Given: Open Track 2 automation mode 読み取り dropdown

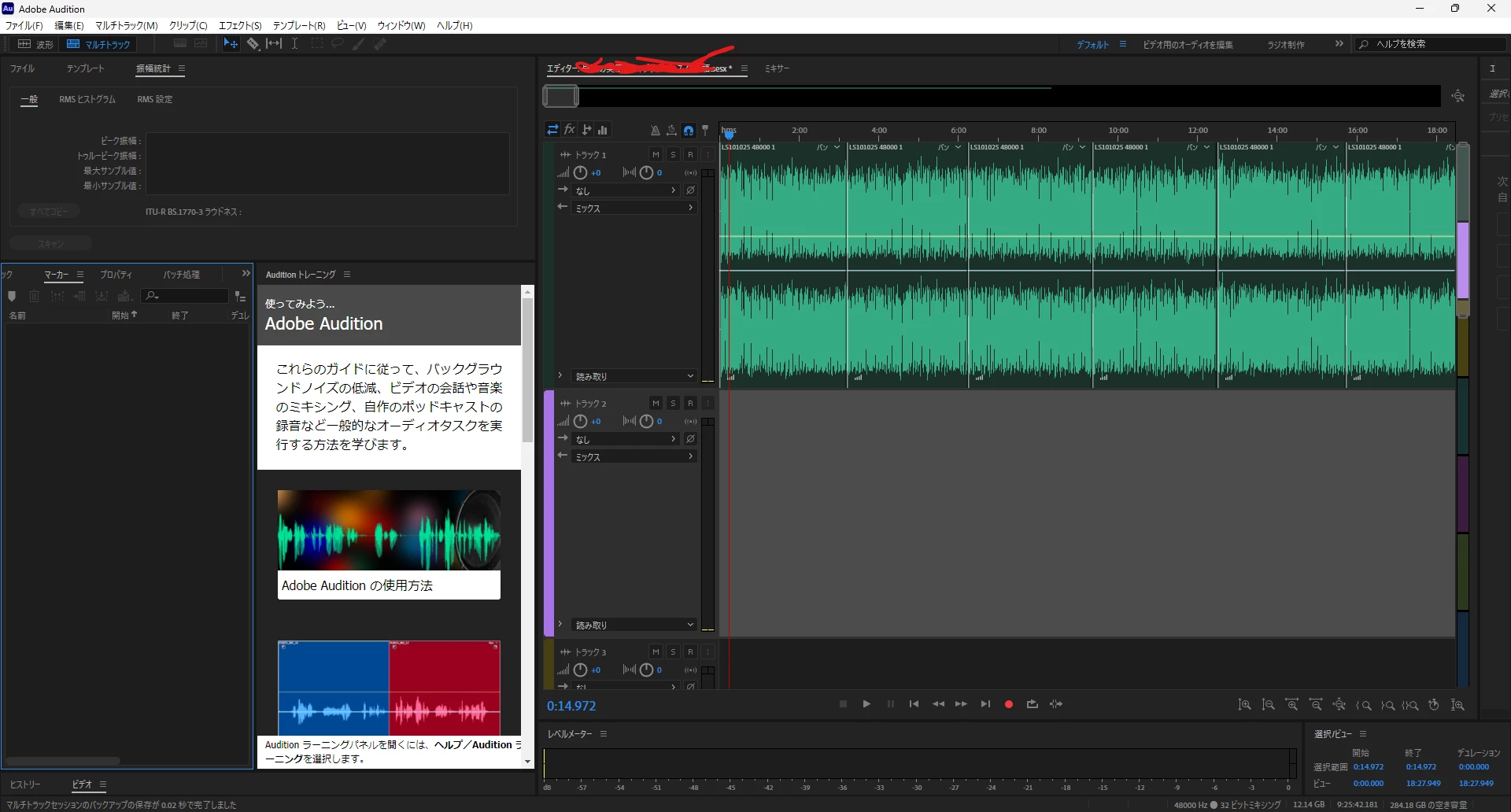Looking at the screenshot, I should 634,625.
